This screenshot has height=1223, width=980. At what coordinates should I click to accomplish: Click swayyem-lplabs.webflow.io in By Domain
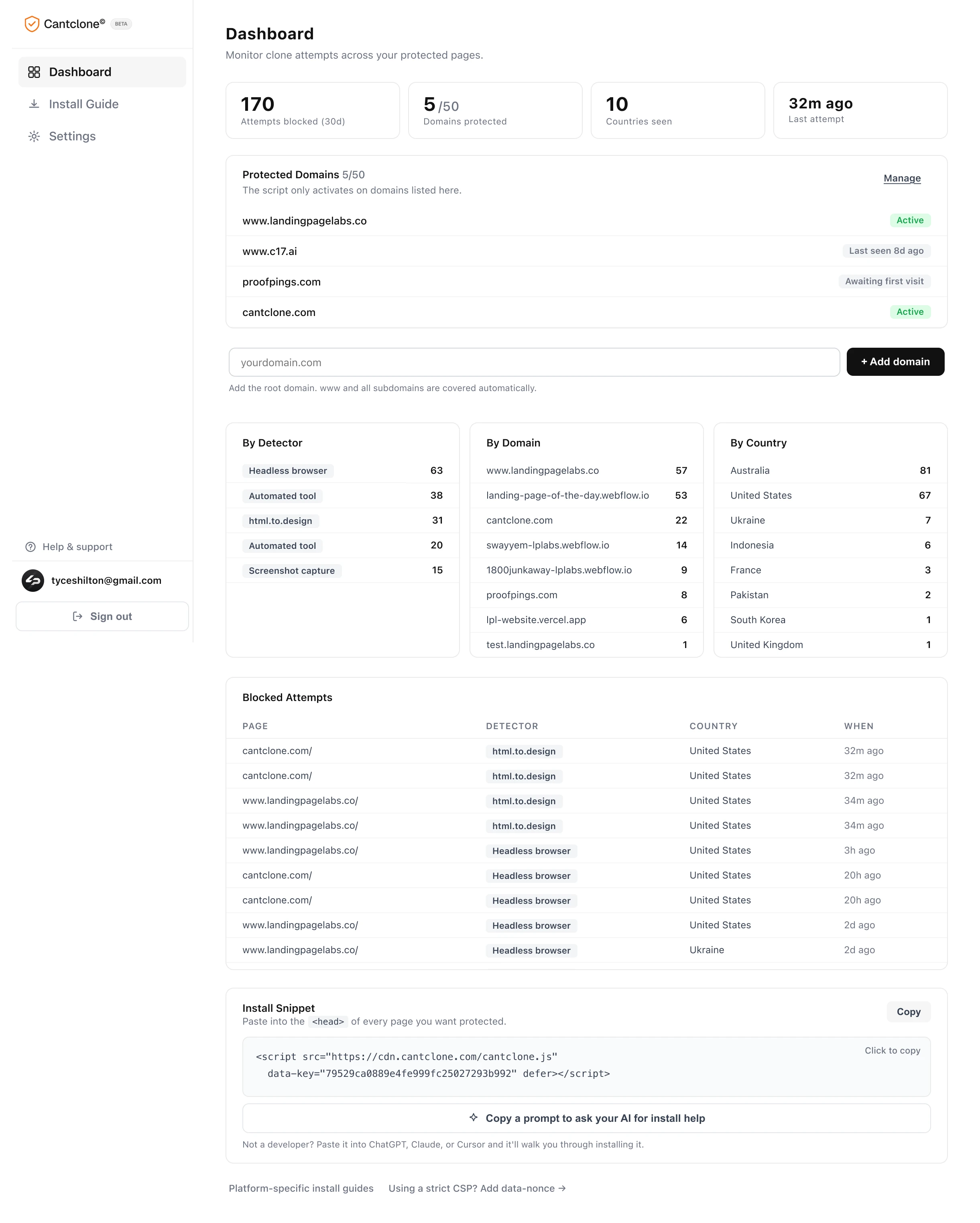[x=547, y=545]
